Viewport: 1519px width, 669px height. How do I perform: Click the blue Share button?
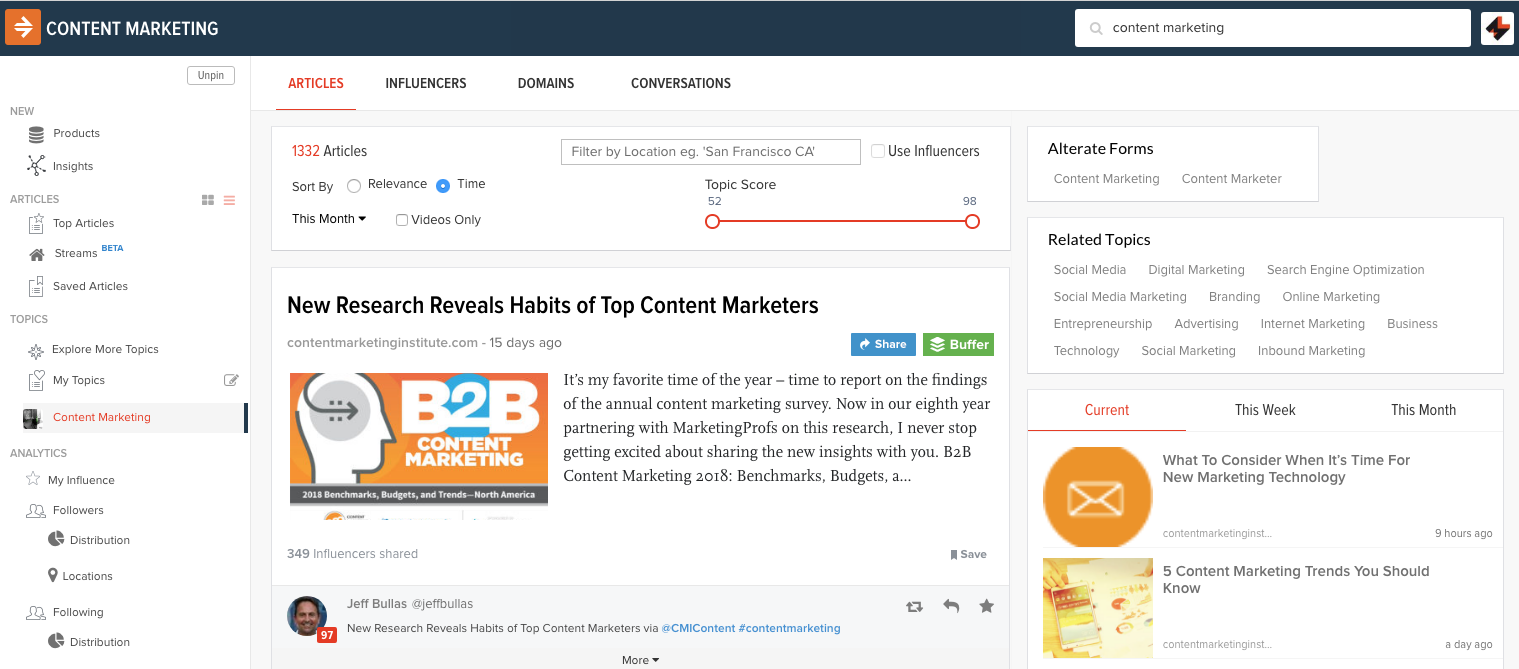(882, 344)
